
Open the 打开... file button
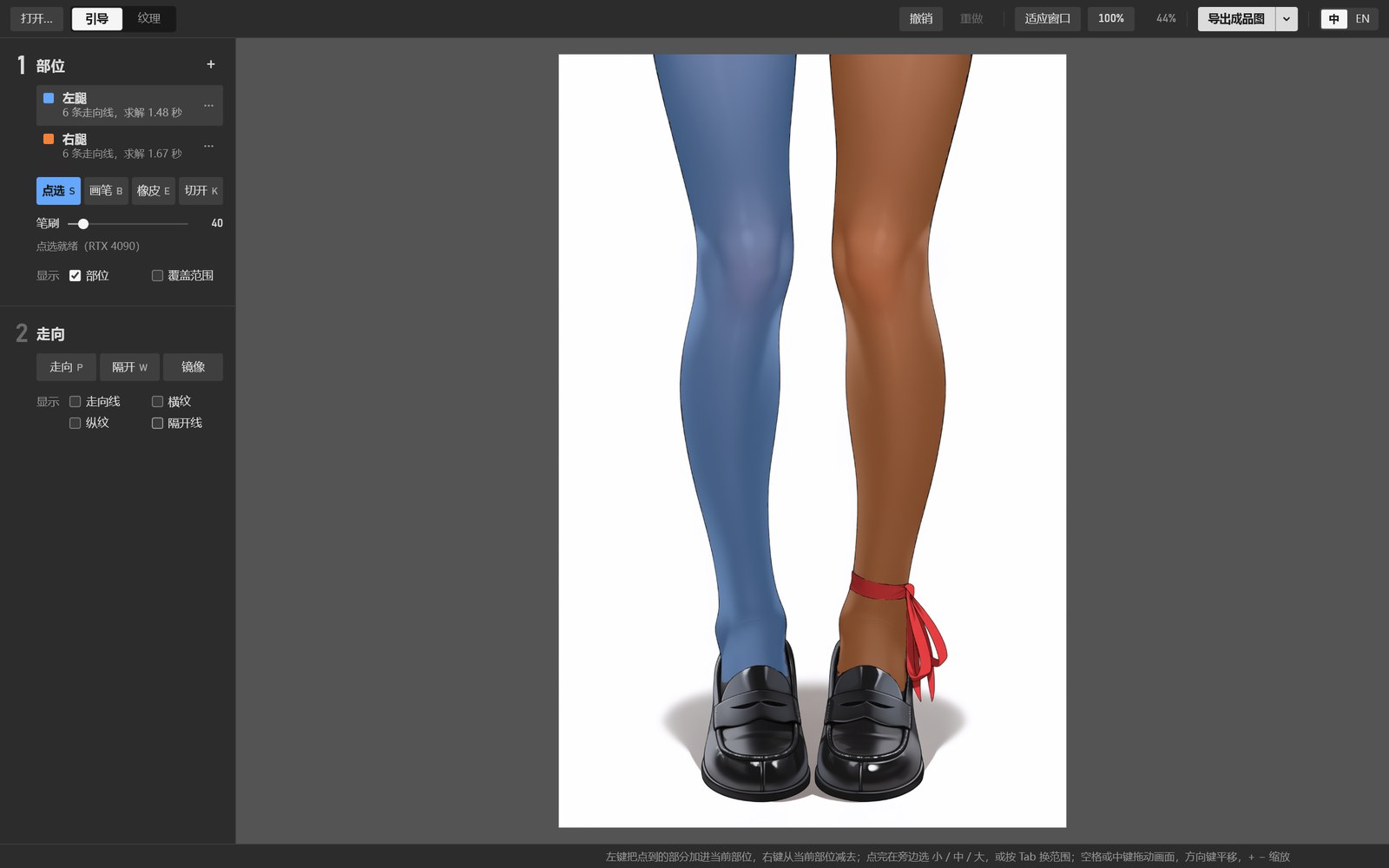(37, 18)
